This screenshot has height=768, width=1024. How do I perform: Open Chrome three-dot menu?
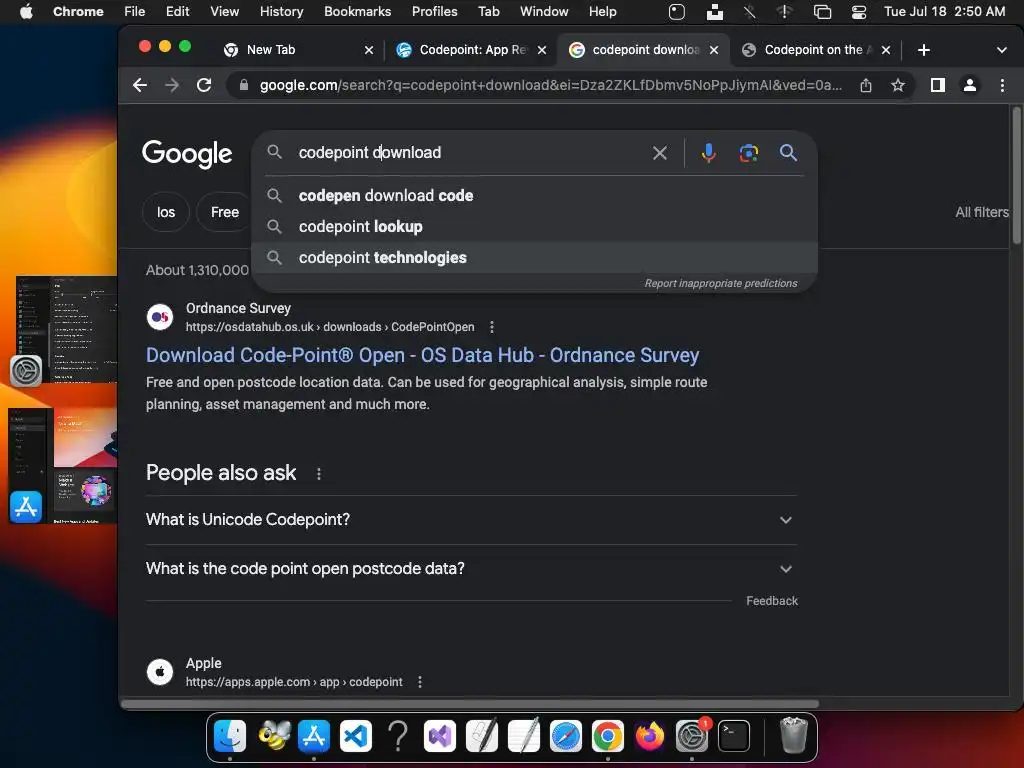pyautogui.click(x=1002, y=85)
